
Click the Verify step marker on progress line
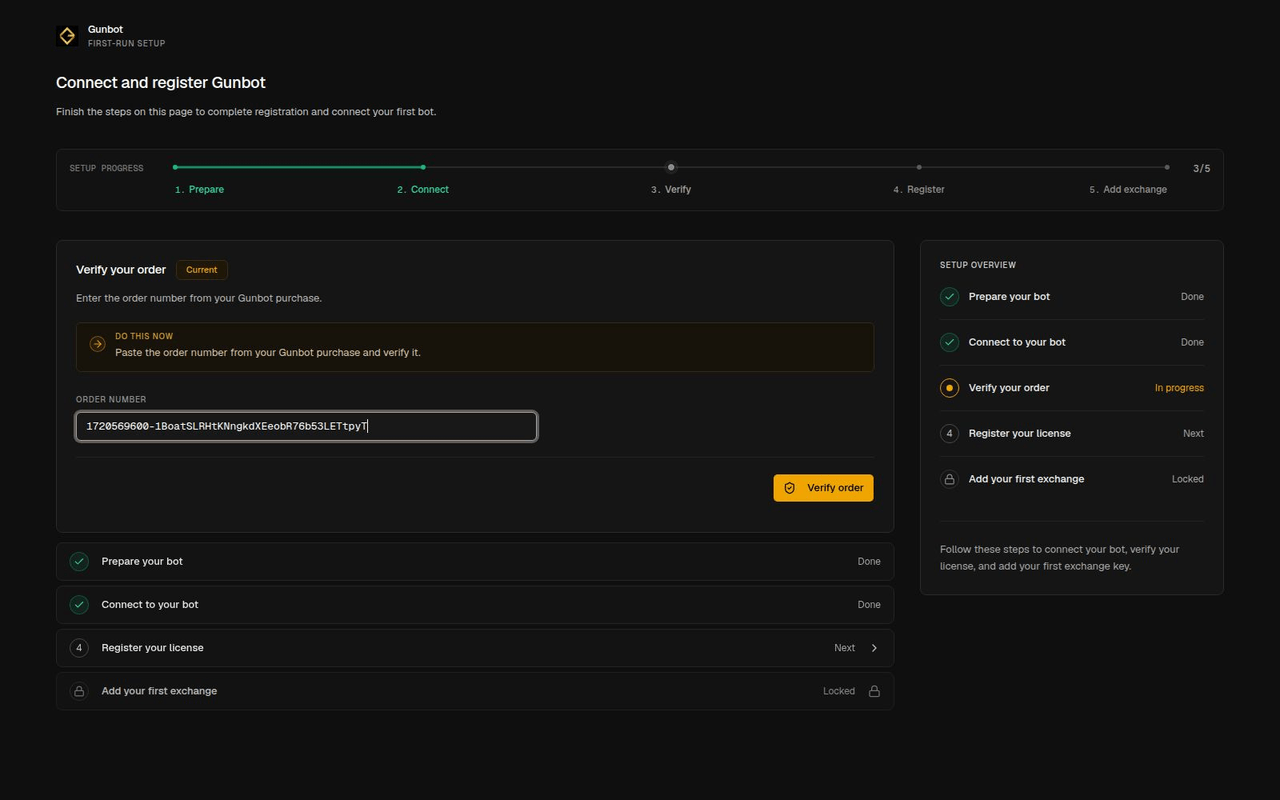[x=671, y=167]
